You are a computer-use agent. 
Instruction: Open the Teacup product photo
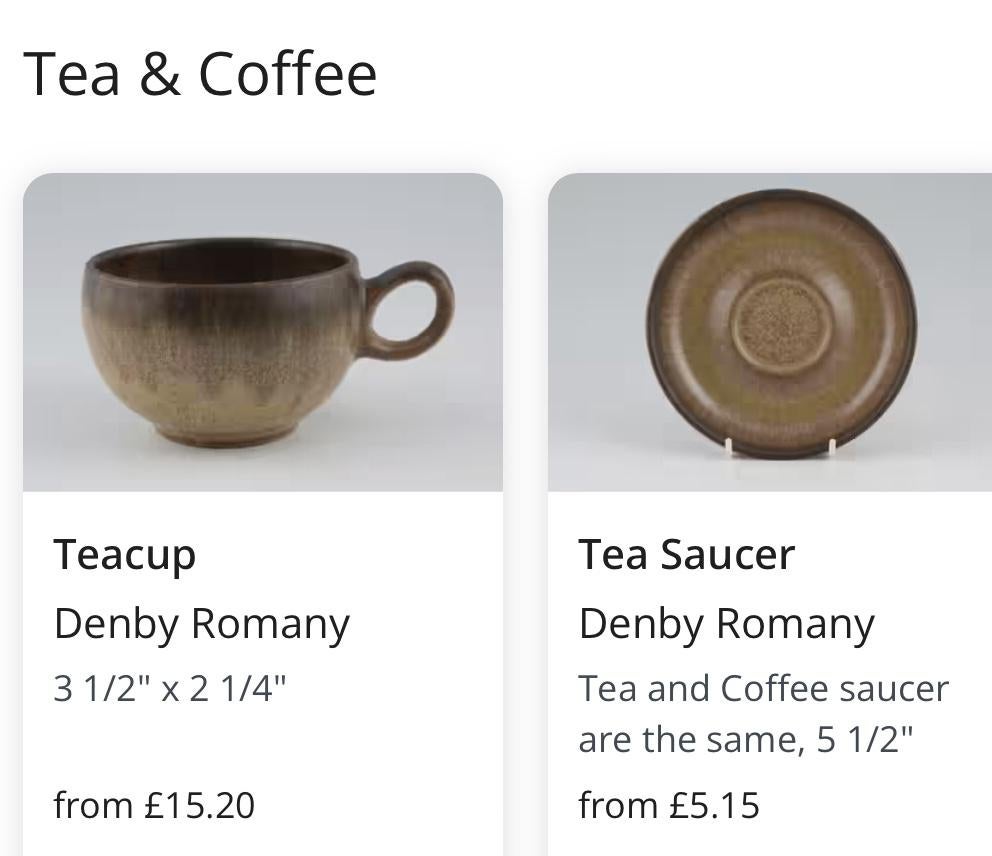point(262,332)
